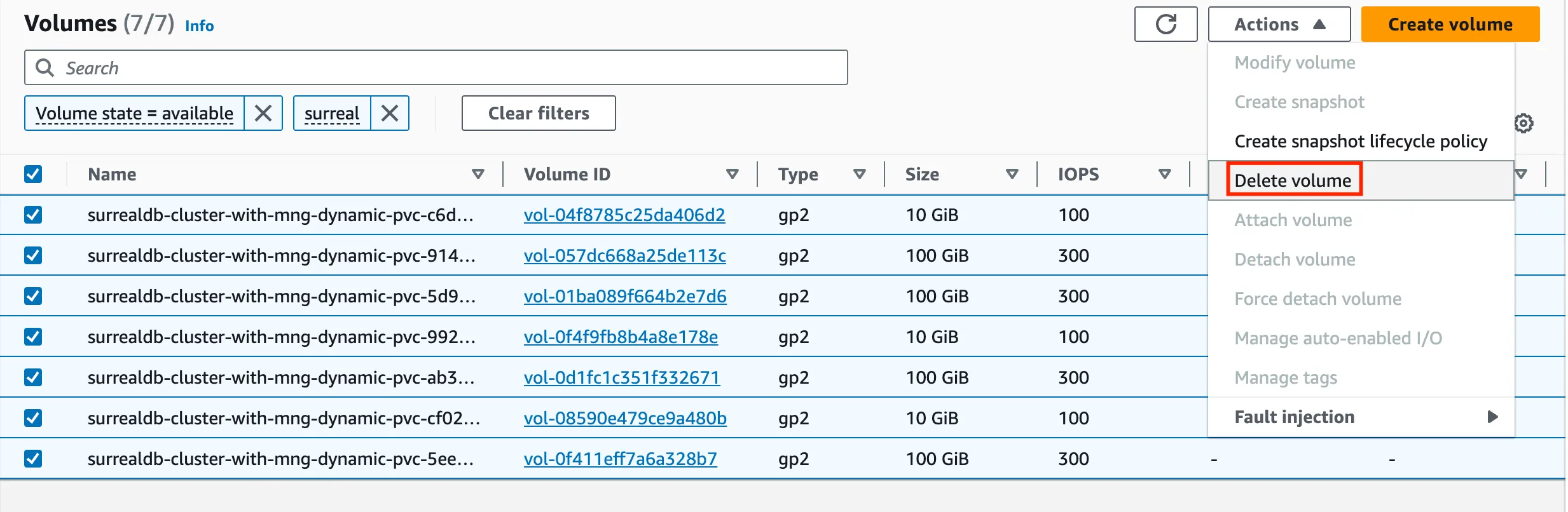Remove the 'surreal' filter token
Screen dimensions: 1568x512
click(x=390, y=114)
